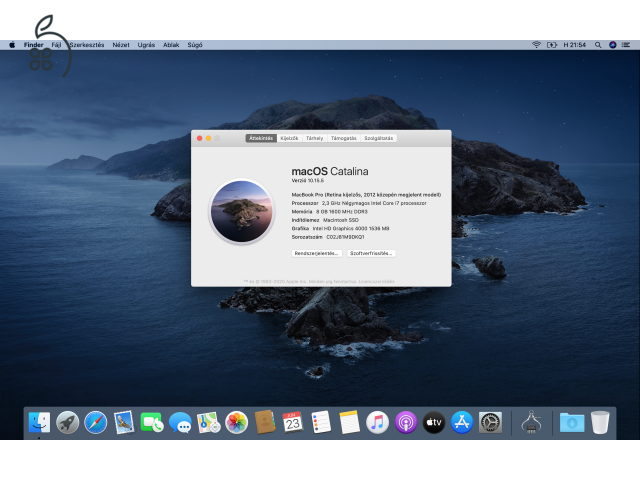Image resolution: width=640 pixels, height=480 pixels.
Task: Open FaceTime from the Dock
Action: point(152,422)
